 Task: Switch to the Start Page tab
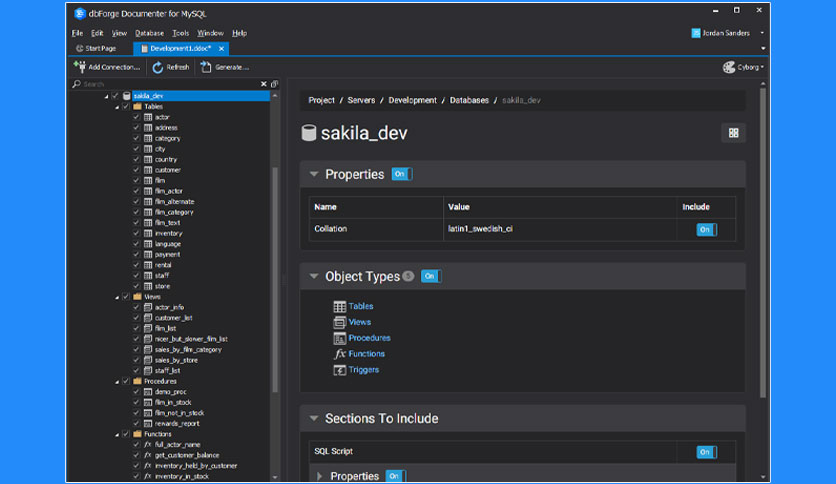pyautogui.click(x=96, y=49)
